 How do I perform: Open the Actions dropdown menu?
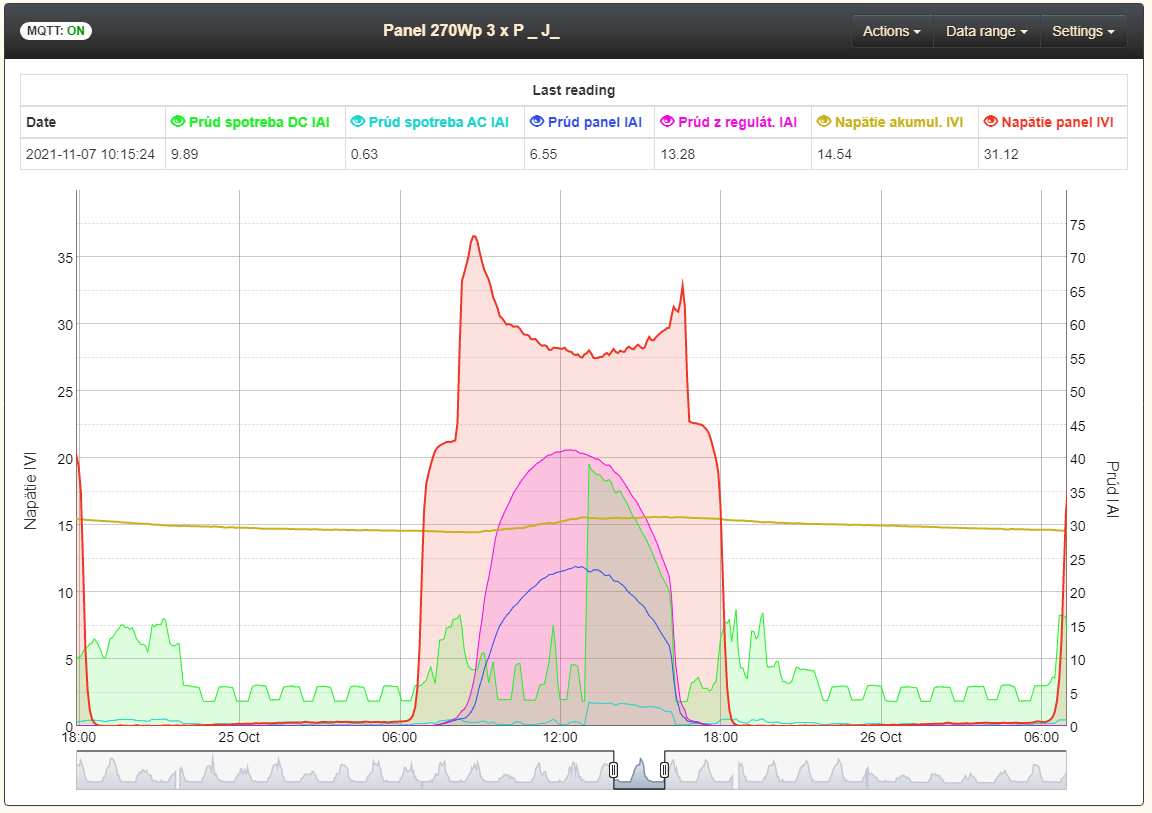coord(891,31)
